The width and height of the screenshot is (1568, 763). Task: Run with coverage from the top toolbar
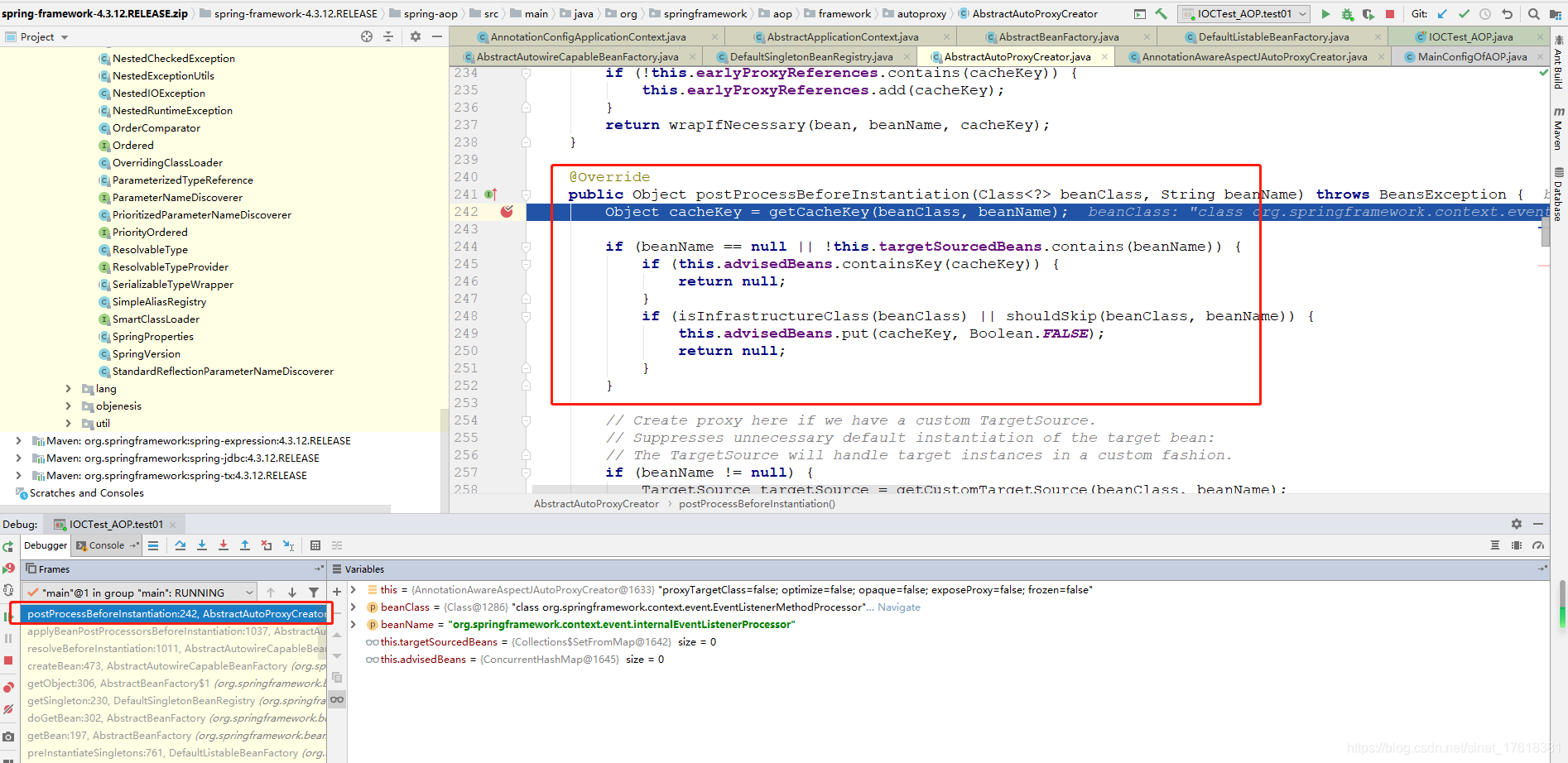click(1368, 14)
